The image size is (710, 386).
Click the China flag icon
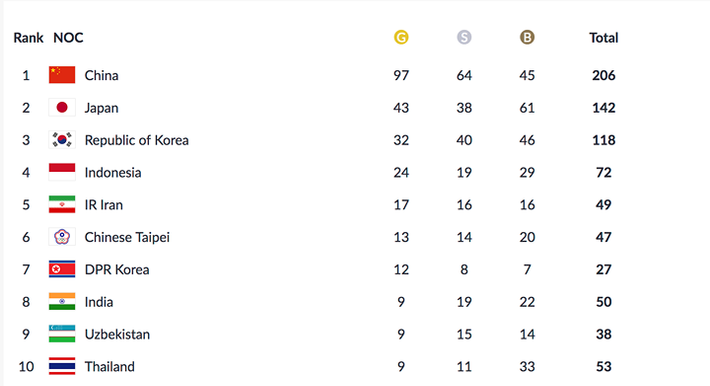click(x=62, y=75)
